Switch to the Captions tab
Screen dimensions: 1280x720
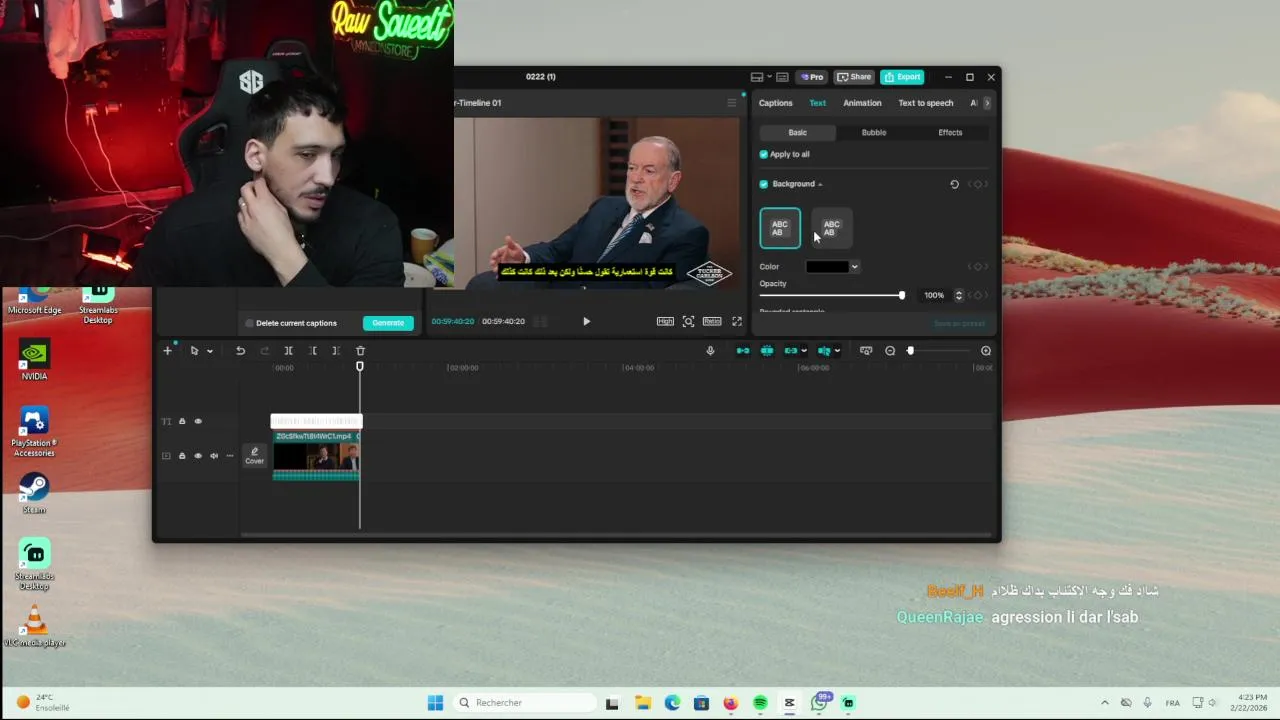(775, 103)
